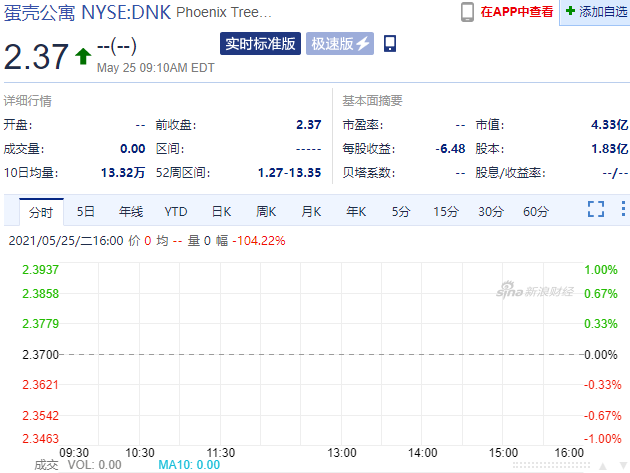Image resolution: width=630 pixels, height=473 pixels.
Task: Click the -1.00% percent axis label
Action: [x=602, y=438]
